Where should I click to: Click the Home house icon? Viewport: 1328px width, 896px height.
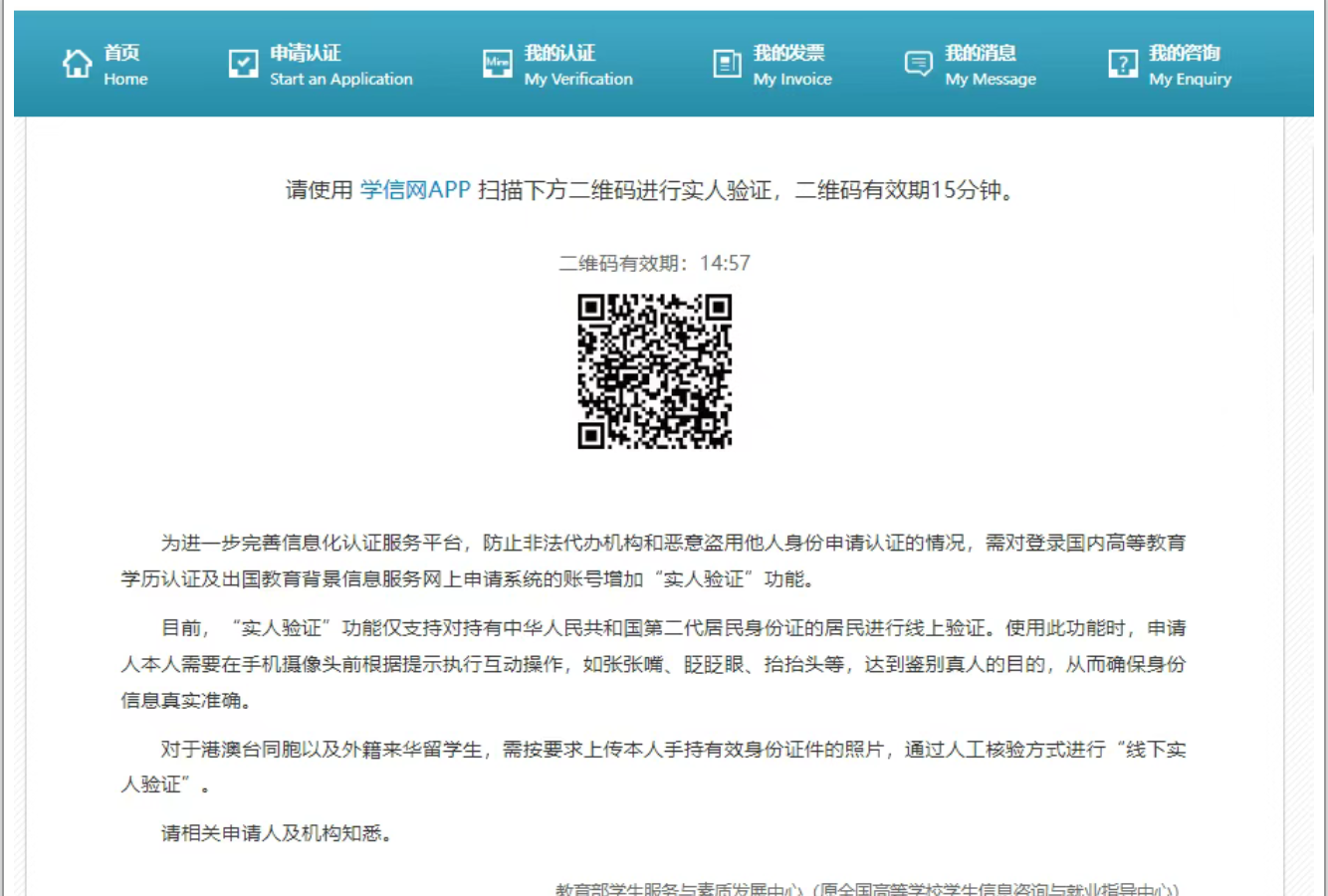[x=77, y=64]
